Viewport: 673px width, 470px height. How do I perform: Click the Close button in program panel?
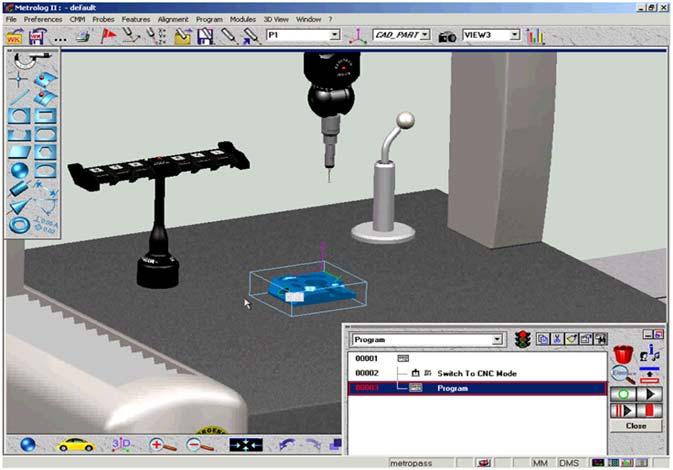pyautogui.click(x=636, y=426)
